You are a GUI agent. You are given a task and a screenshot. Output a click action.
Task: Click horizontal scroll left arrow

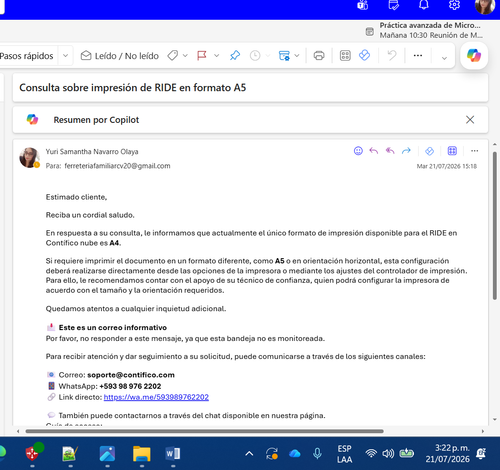(18, 431)
